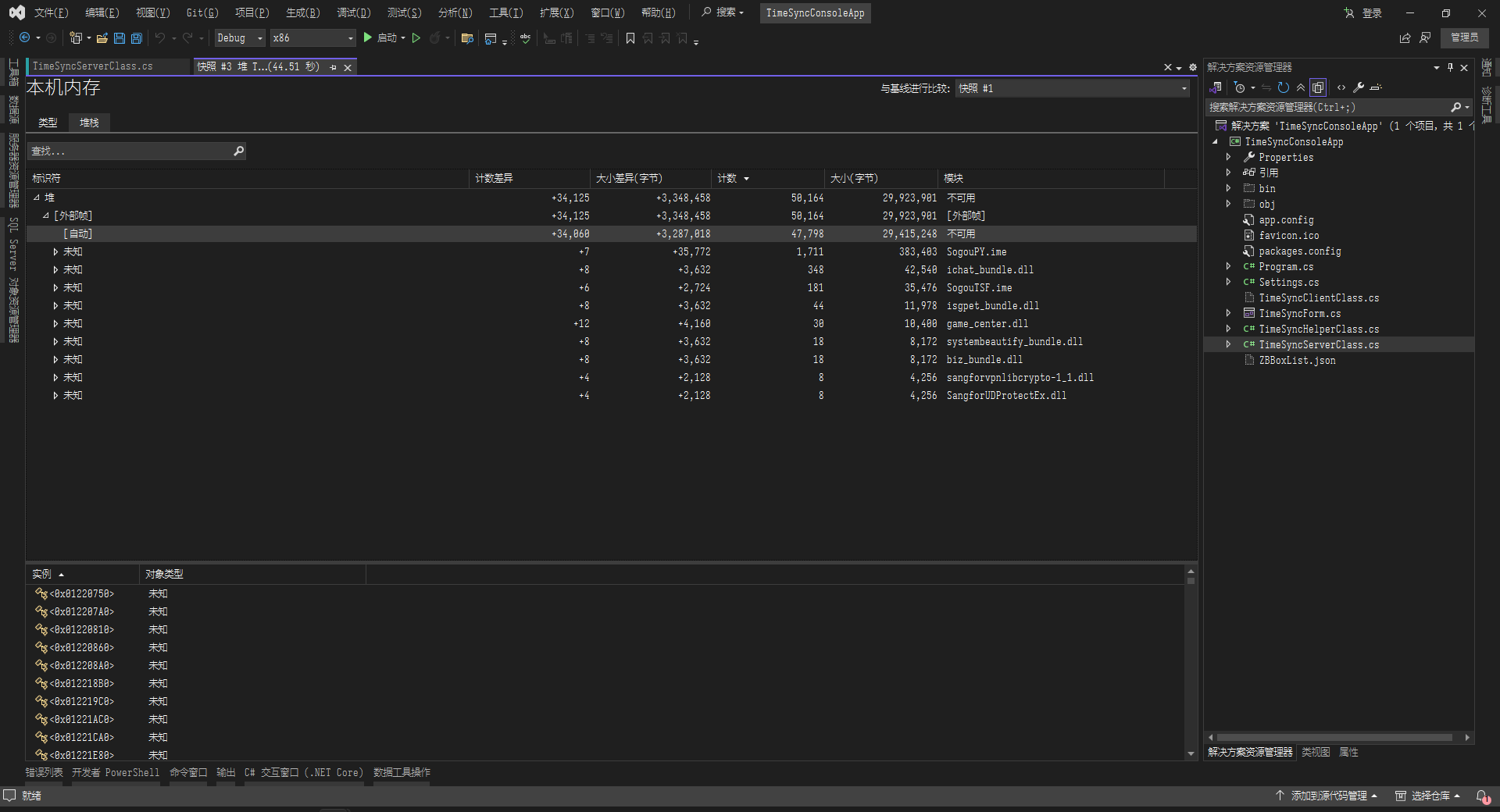Image resolution: width=1500 pixels, height=812 pixels.
Task: Click the preview selected items icon
Action: (1376, 87)
